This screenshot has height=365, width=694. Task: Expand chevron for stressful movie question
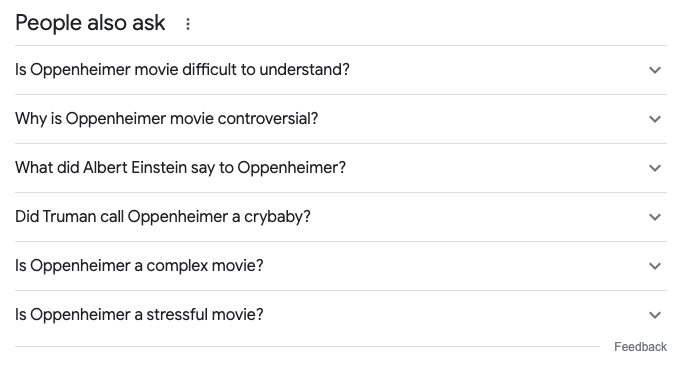tap(655, 315)
